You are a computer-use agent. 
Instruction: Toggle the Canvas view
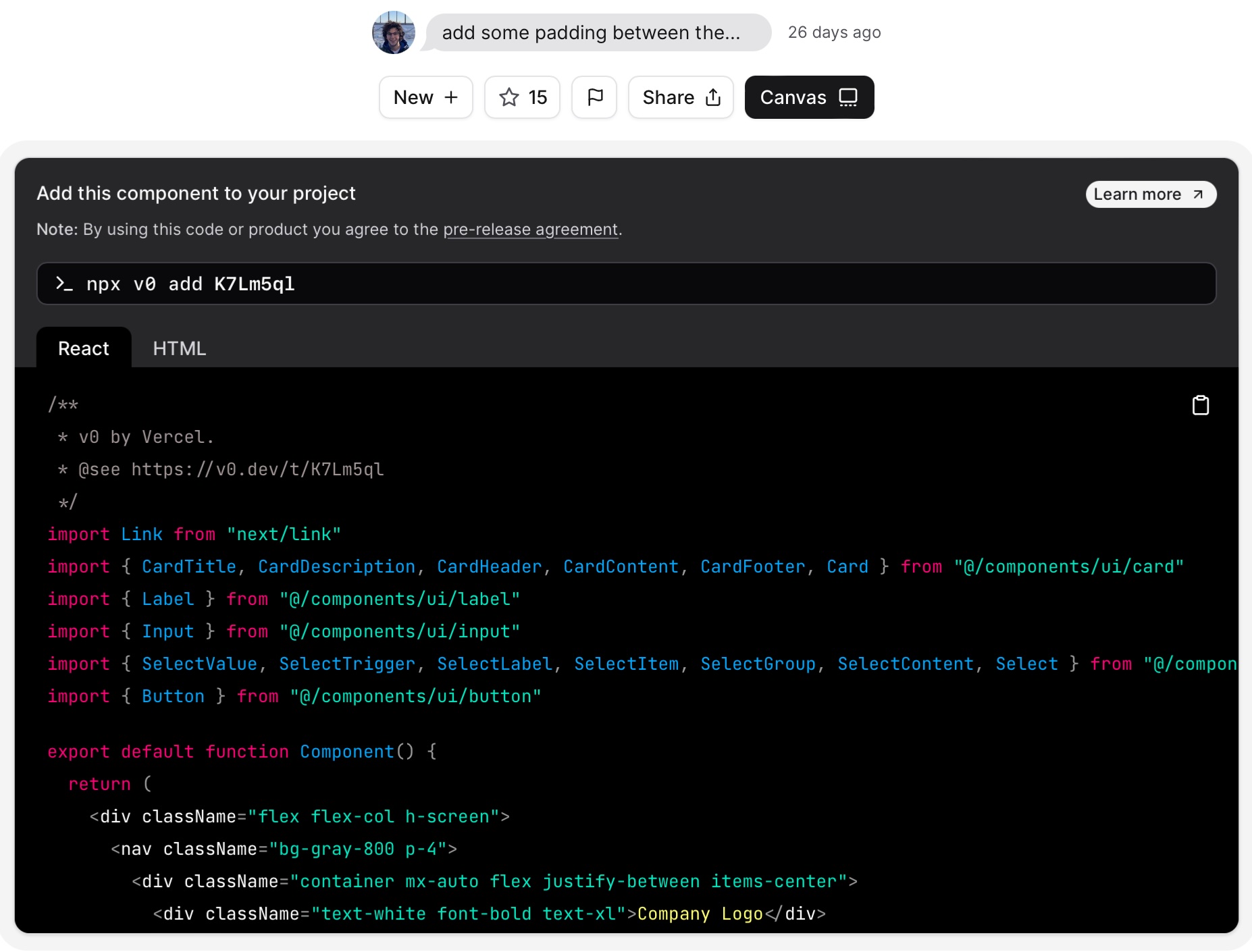pyautogui.click(x=809, y=97)
